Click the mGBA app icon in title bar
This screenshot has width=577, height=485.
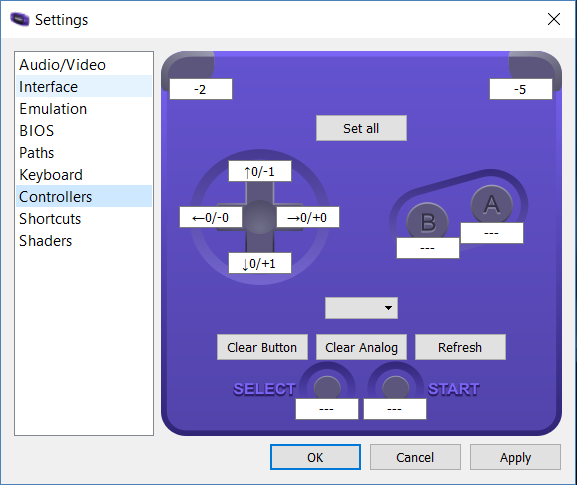[20, 19]
